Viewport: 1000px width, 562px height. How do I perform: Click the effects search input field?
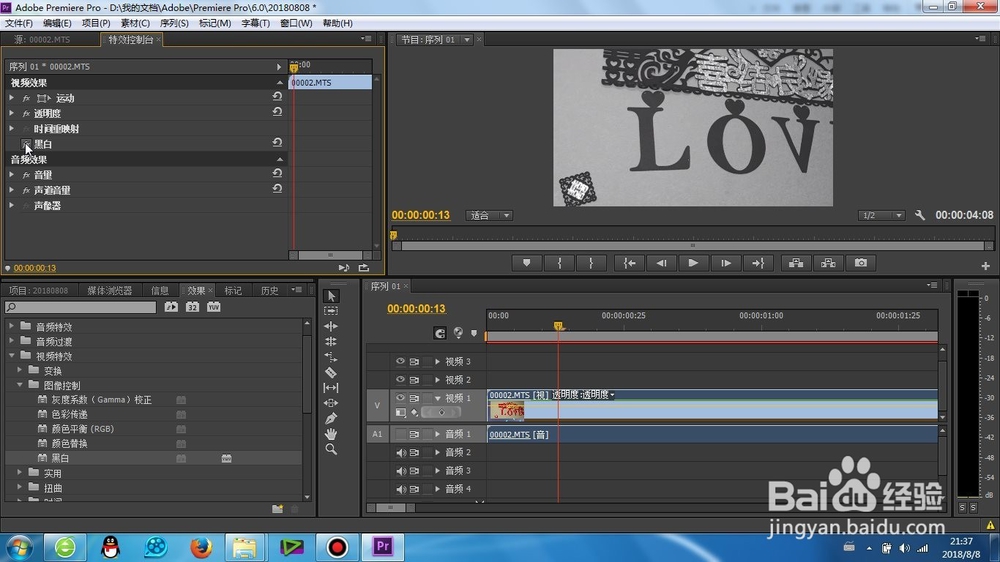[81, 307]
